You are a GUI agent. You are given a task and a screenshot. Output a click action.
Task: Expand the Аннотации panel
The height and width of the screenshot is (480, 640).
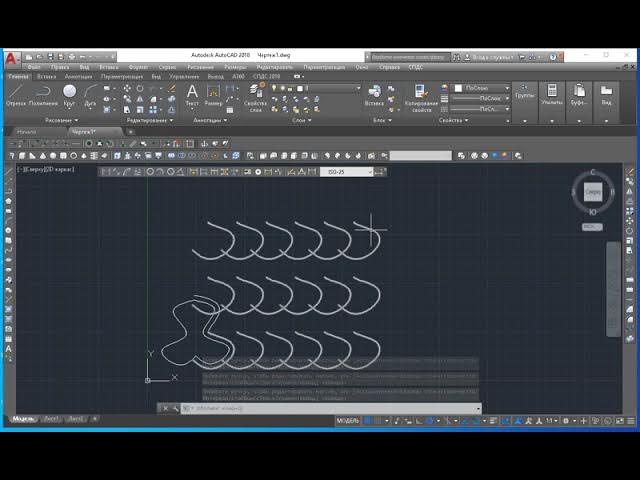click(x=210, y=120)
